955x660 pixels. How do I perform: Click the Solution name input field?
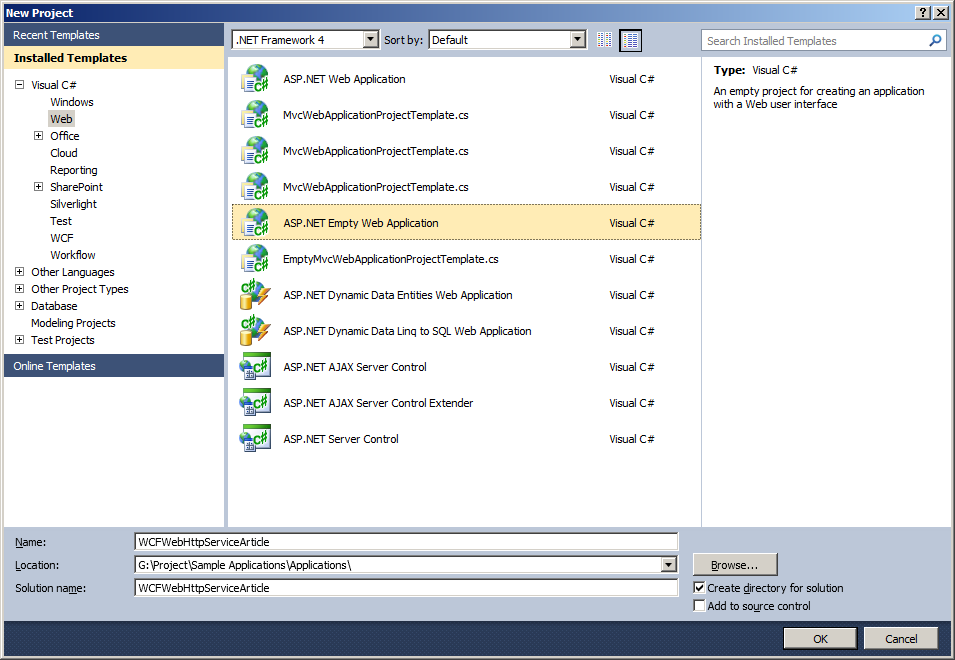tap(406, 588)
